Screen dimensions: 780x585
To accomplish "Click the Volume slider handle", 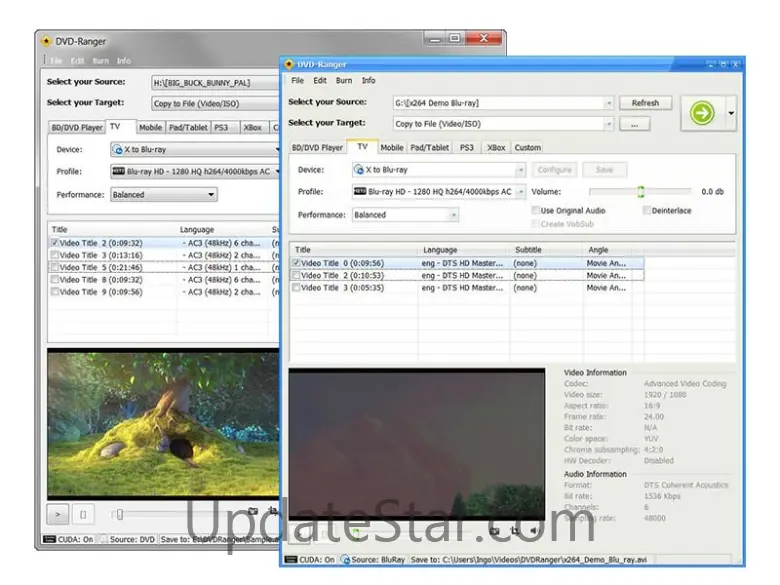I will (641, 192).
